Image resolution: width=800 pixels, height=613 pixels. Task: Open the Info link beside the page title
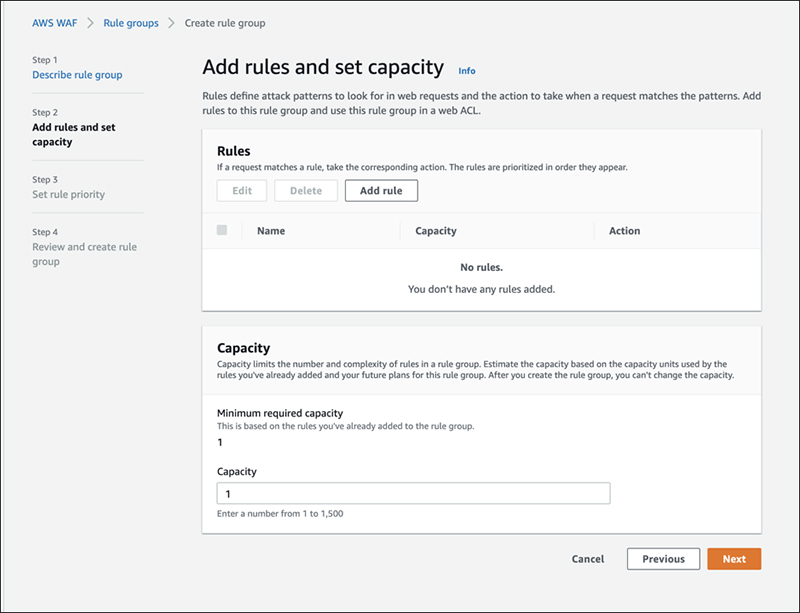pyautogui.click(x=466, y=71)
